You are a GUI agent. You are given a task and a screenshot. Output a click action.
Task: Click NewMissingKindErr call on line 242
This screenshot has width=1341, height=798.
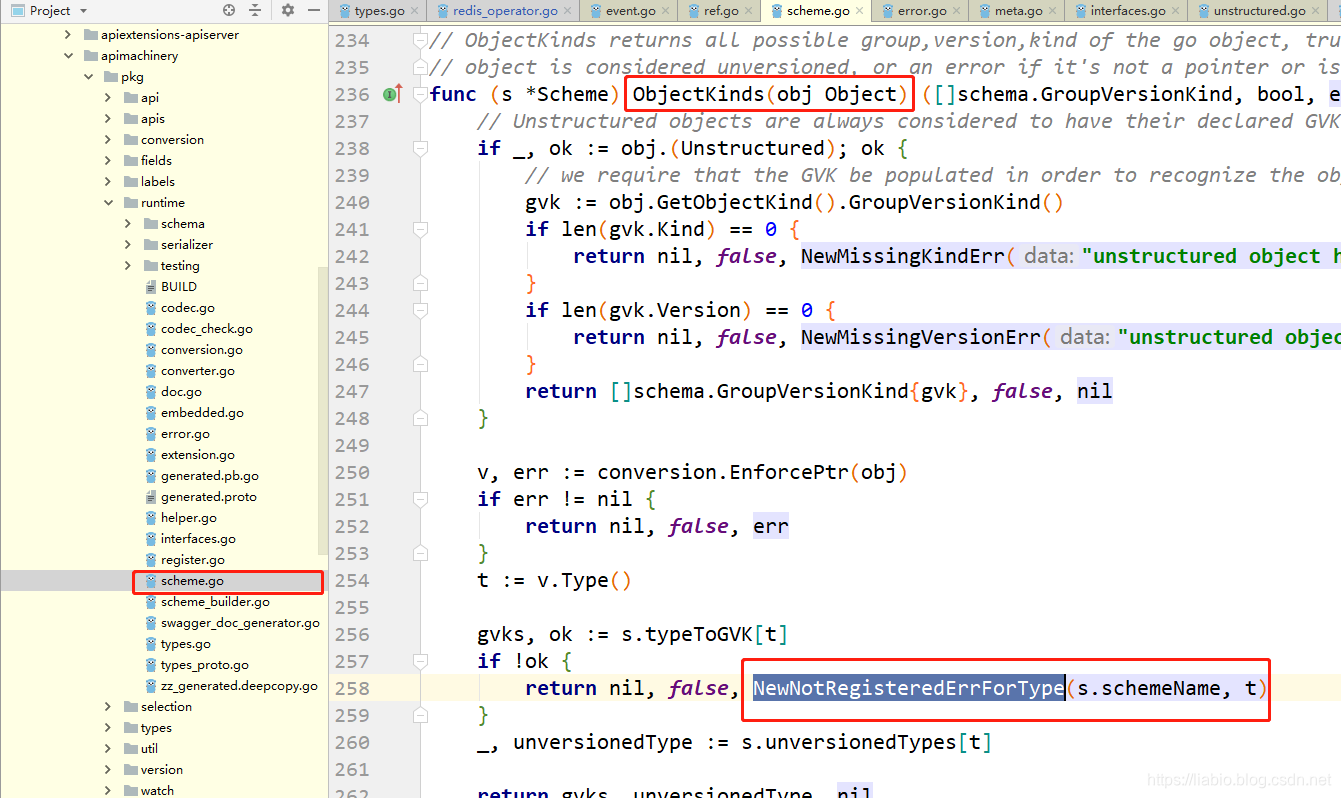point(902,256)
